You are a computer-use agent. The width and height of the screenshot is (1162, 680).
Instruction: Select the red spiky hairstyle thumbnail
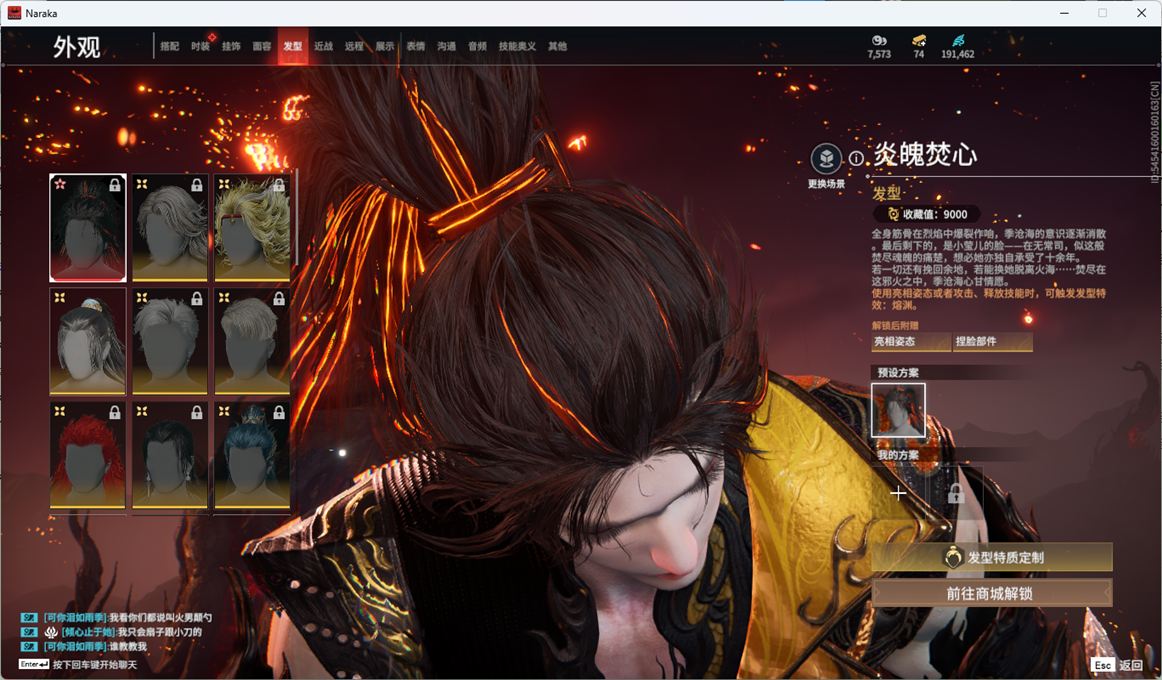point(87,455)
